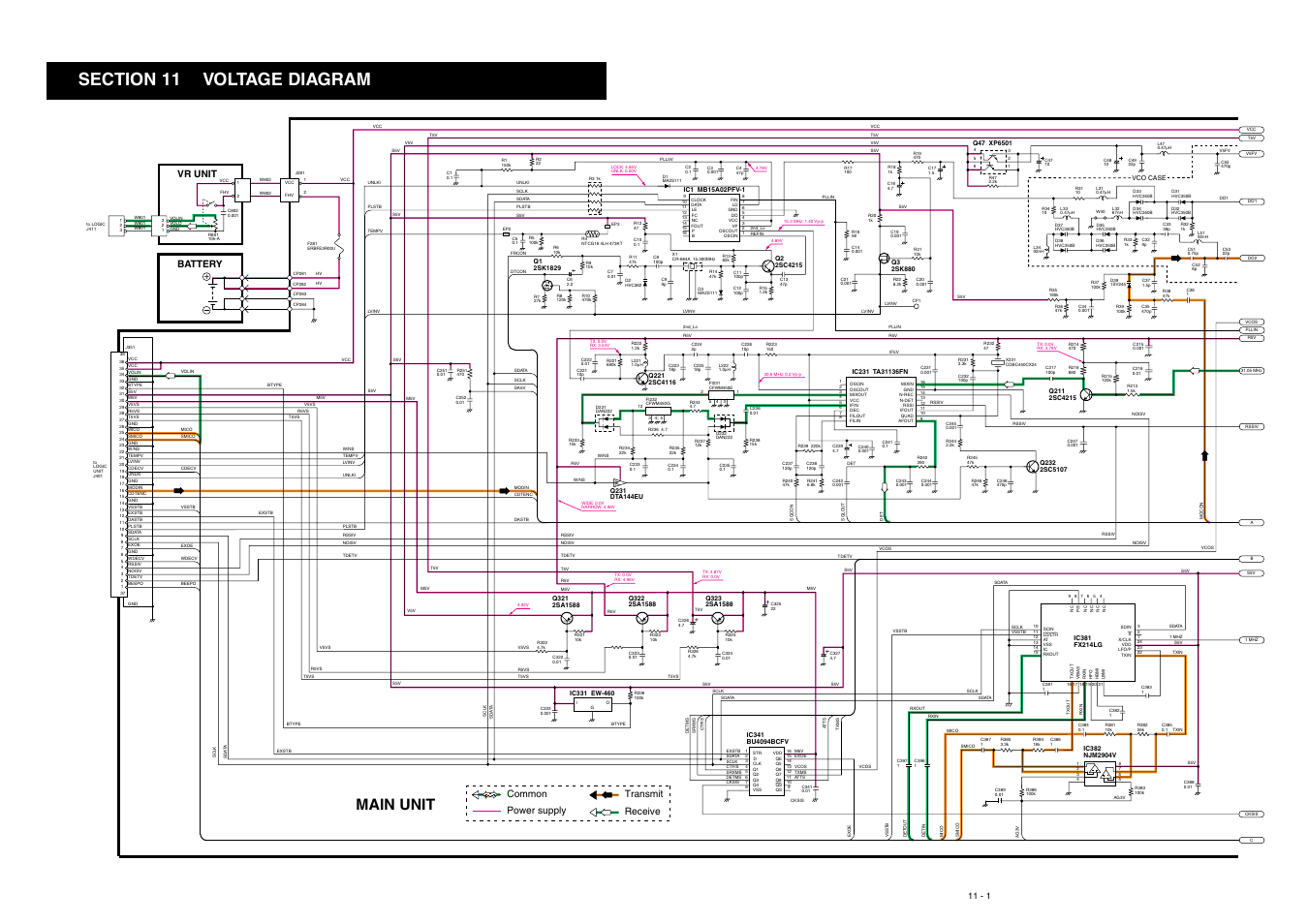
Task: Click the Q221 2SC4116 transistor symbol
Action: [641, 378]
